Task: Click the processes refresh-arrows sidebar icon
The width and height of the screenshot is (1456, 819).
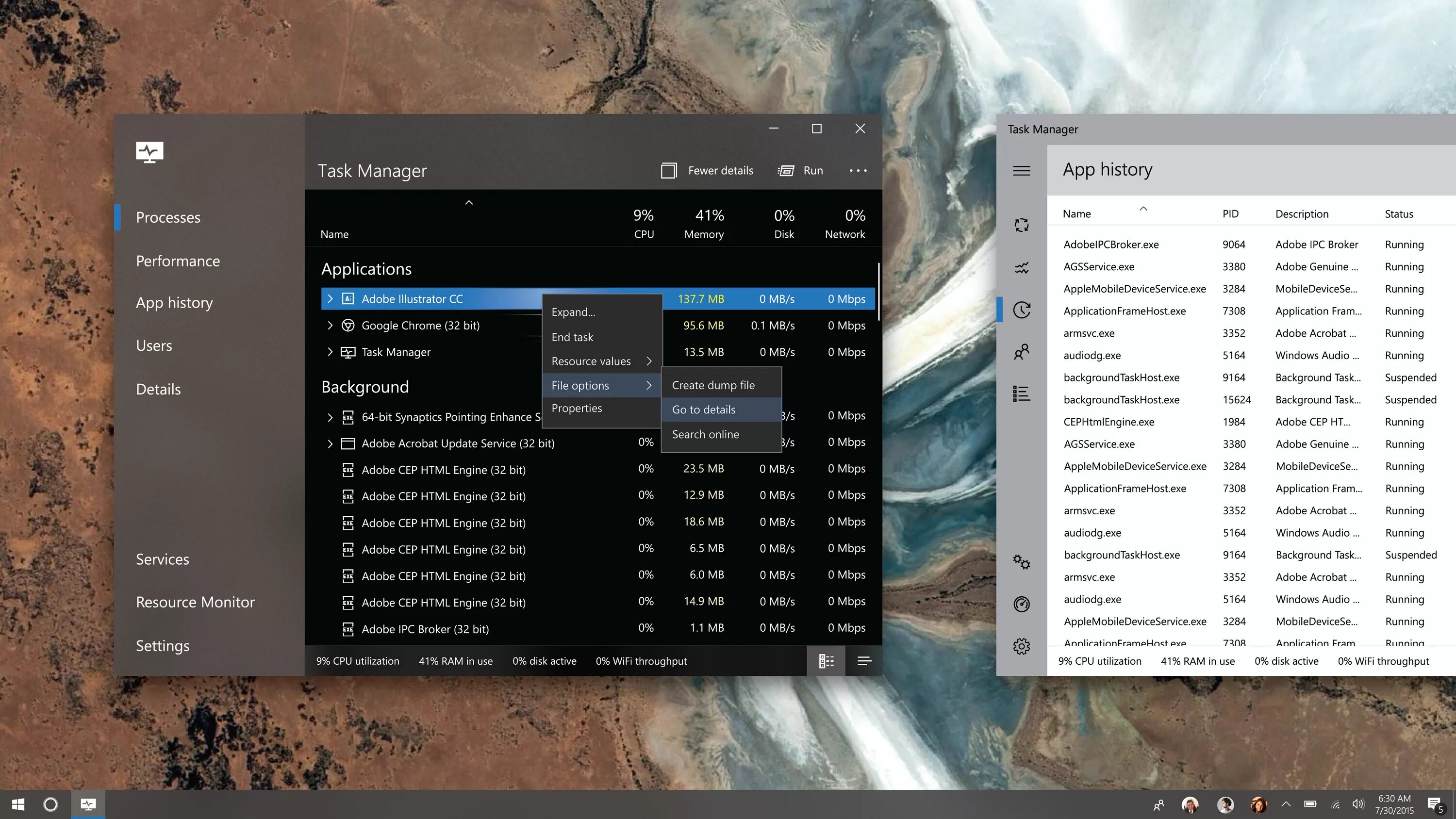Action: (x=1021, y=225)
